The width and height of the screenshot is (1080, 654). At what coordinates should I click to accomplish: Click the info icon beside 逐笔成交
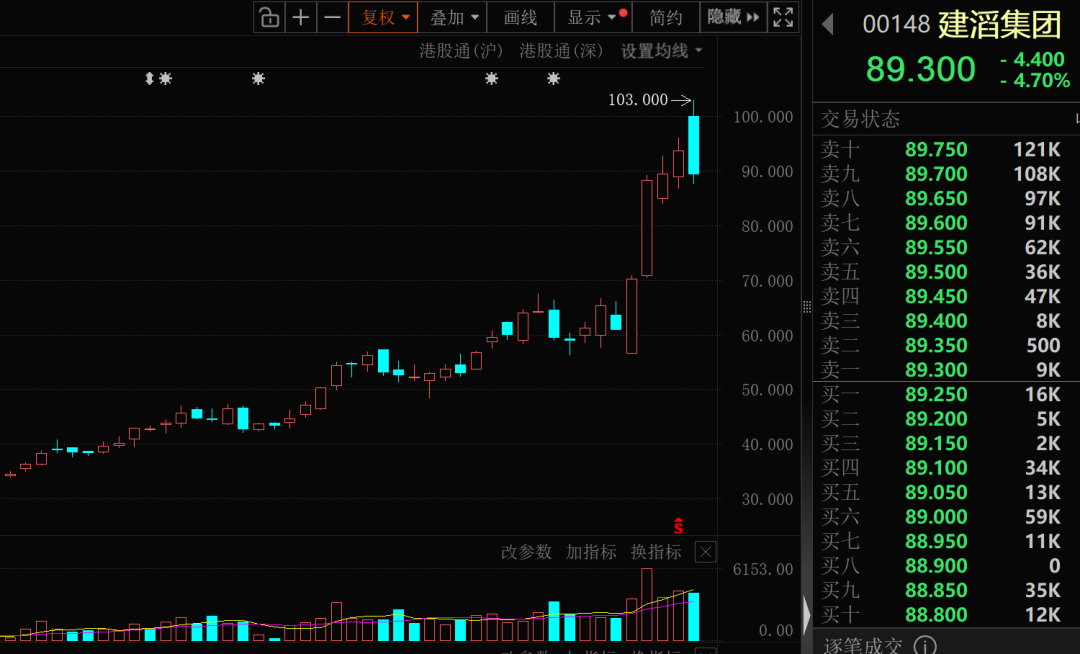[924, 646]
